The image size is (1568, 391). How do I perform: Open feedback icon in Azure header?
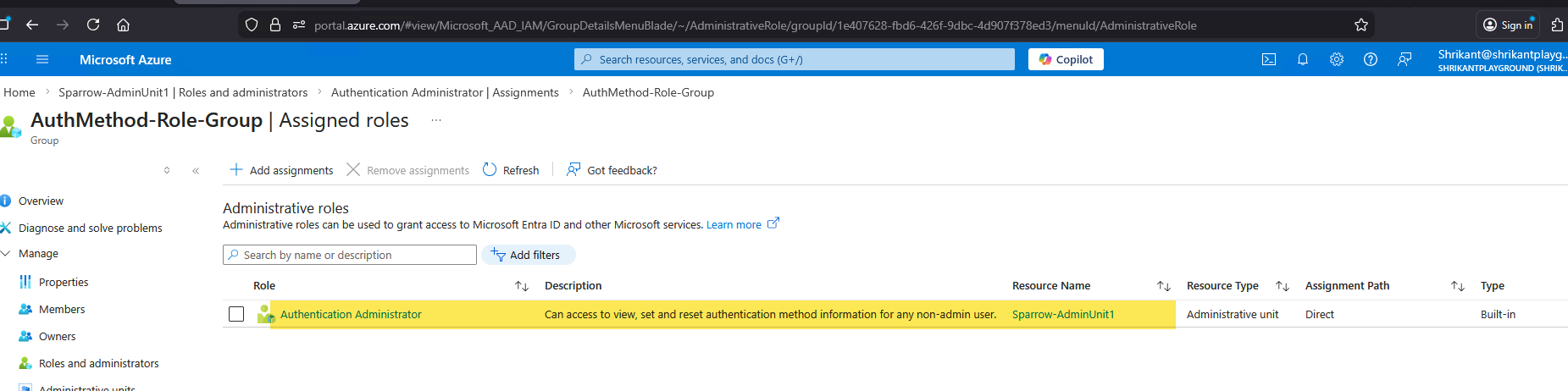click(1405, 59)
